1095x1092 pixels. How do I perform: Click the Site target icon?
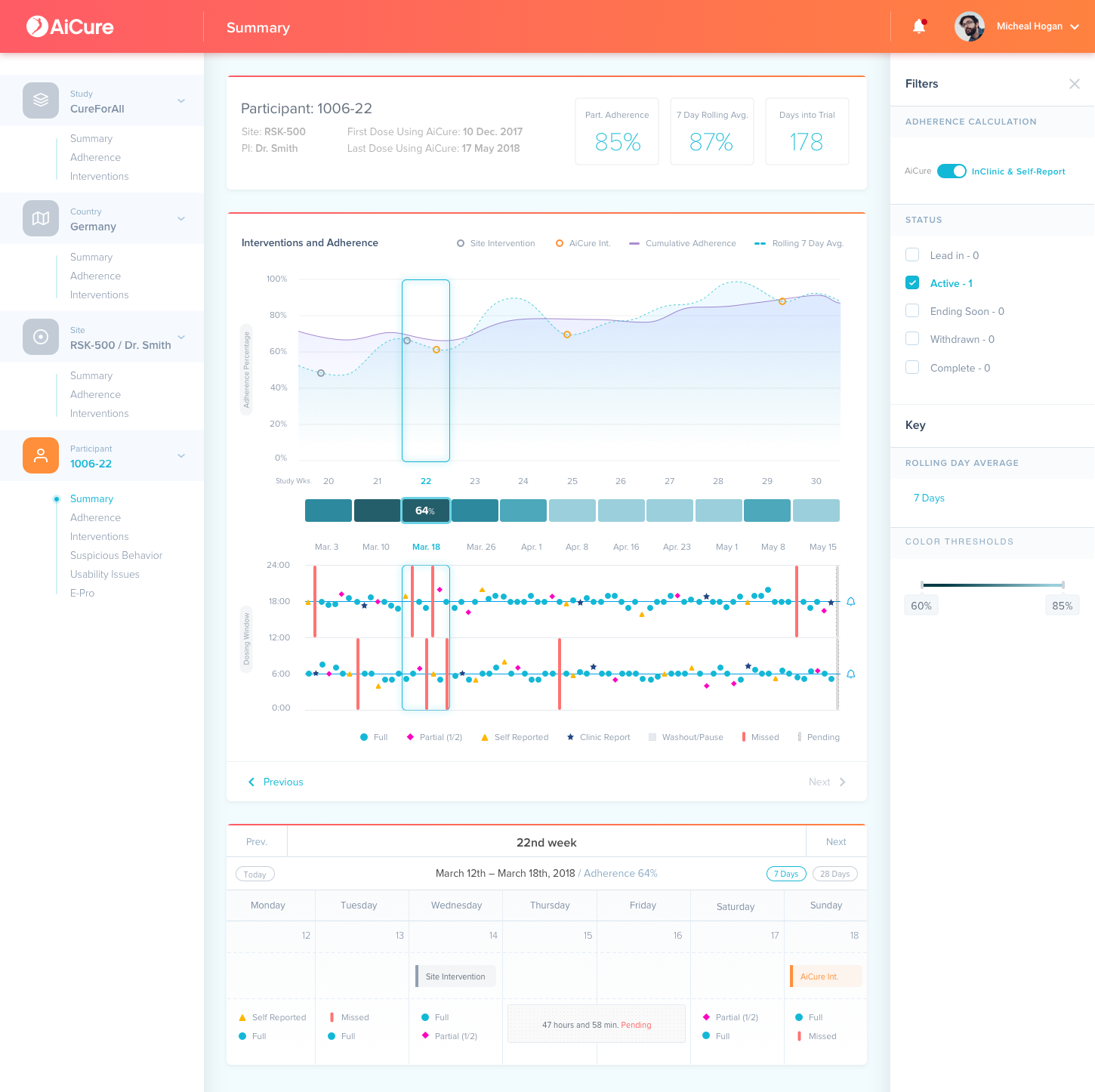[41, 337]
